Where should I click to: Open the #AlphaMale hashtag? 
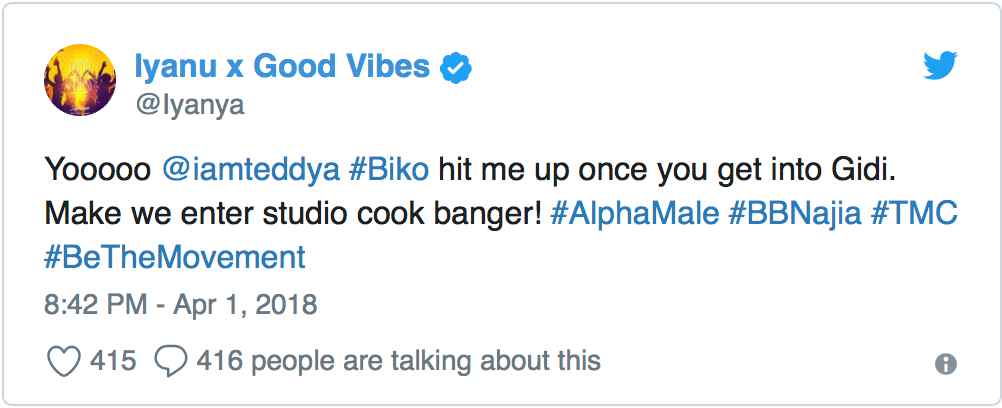coord(632,213)
